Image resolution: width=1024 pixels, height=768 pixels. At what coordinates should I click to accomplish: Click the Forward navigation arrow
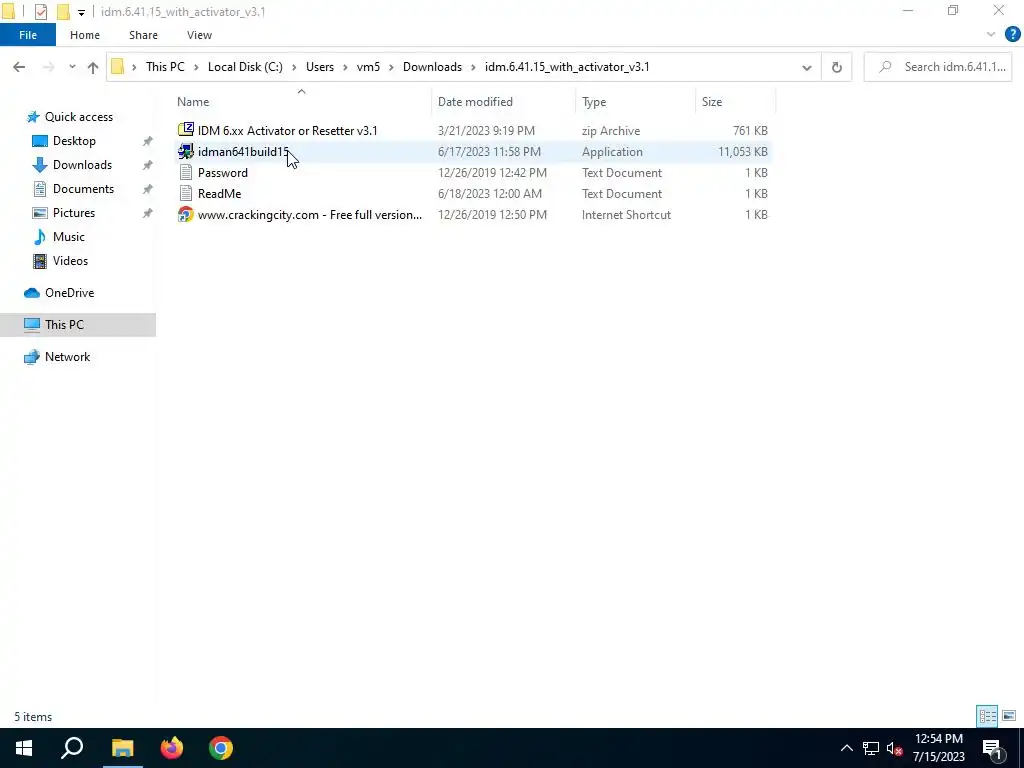click(x=48, y=67)
